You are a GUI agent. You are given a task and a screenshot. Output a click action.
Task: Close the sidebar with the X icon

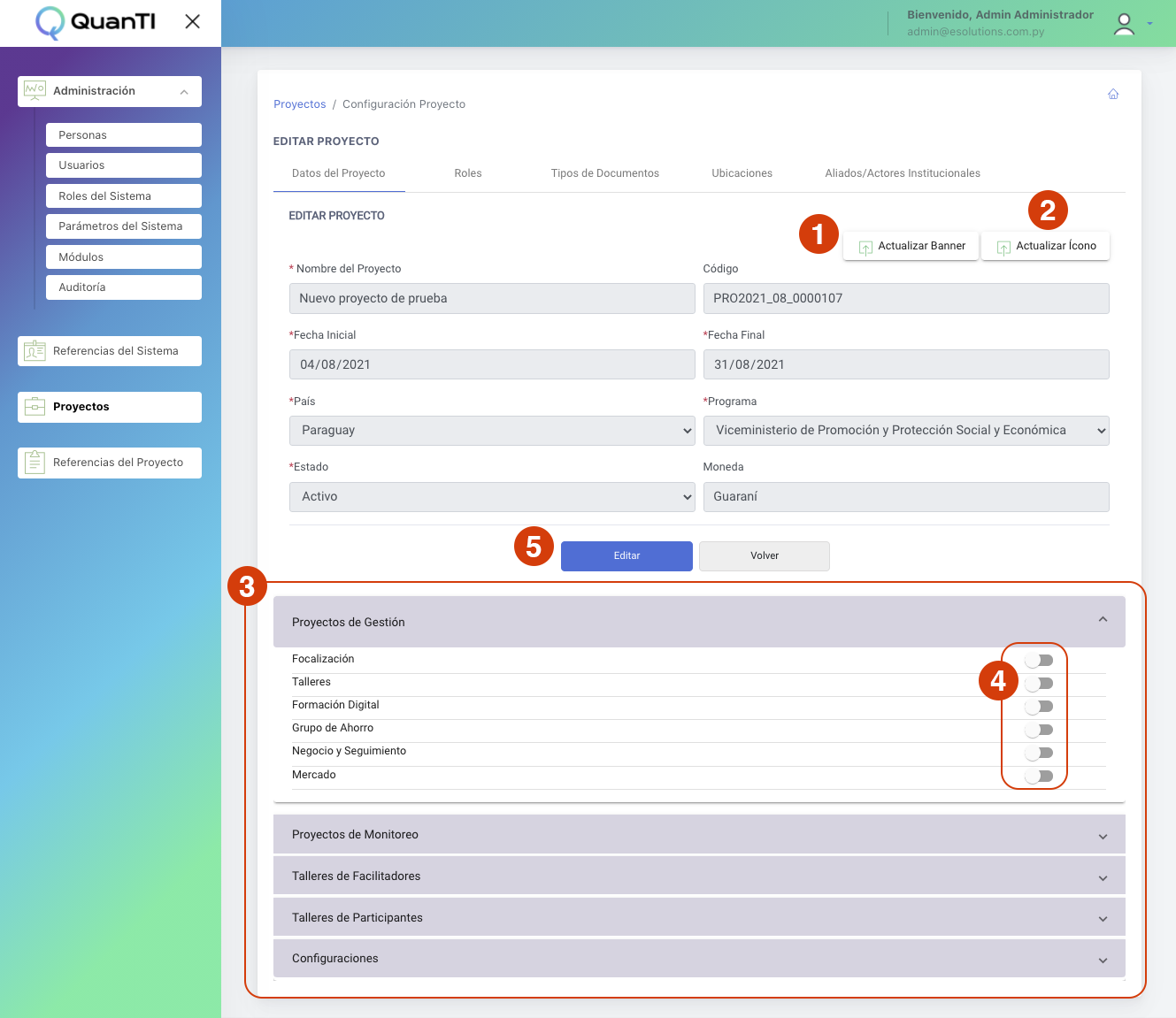[192, 21]
